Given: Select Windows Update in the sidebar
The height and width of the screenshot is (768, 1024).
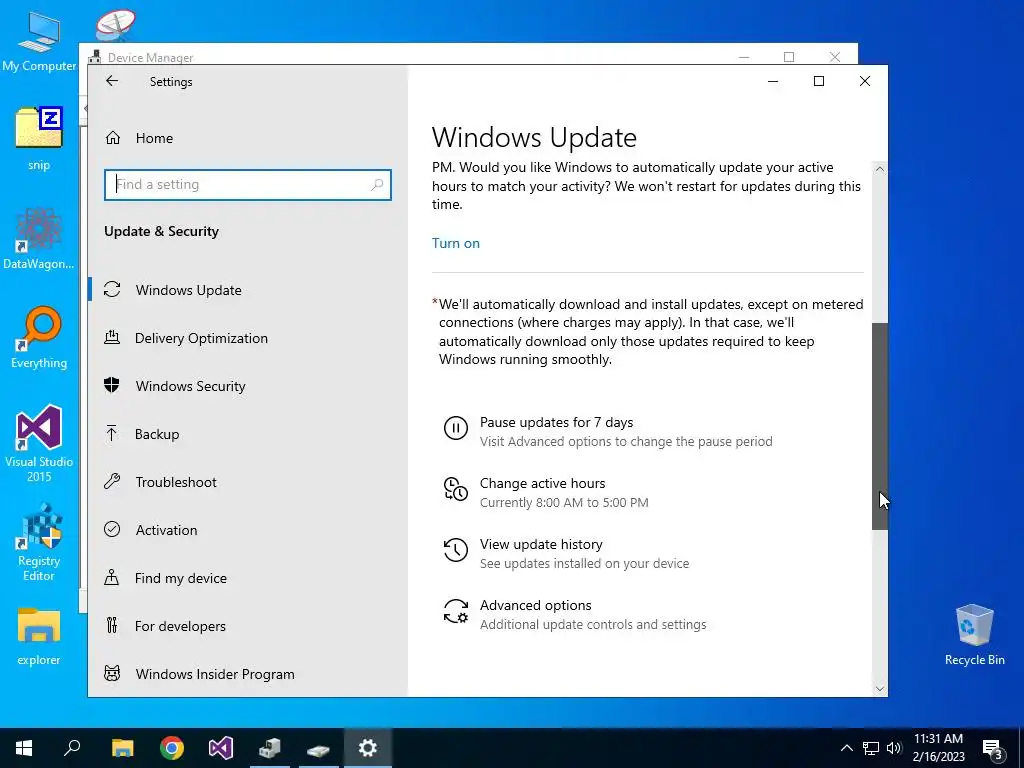Looking at the screenshot, I should click(248, 290).
